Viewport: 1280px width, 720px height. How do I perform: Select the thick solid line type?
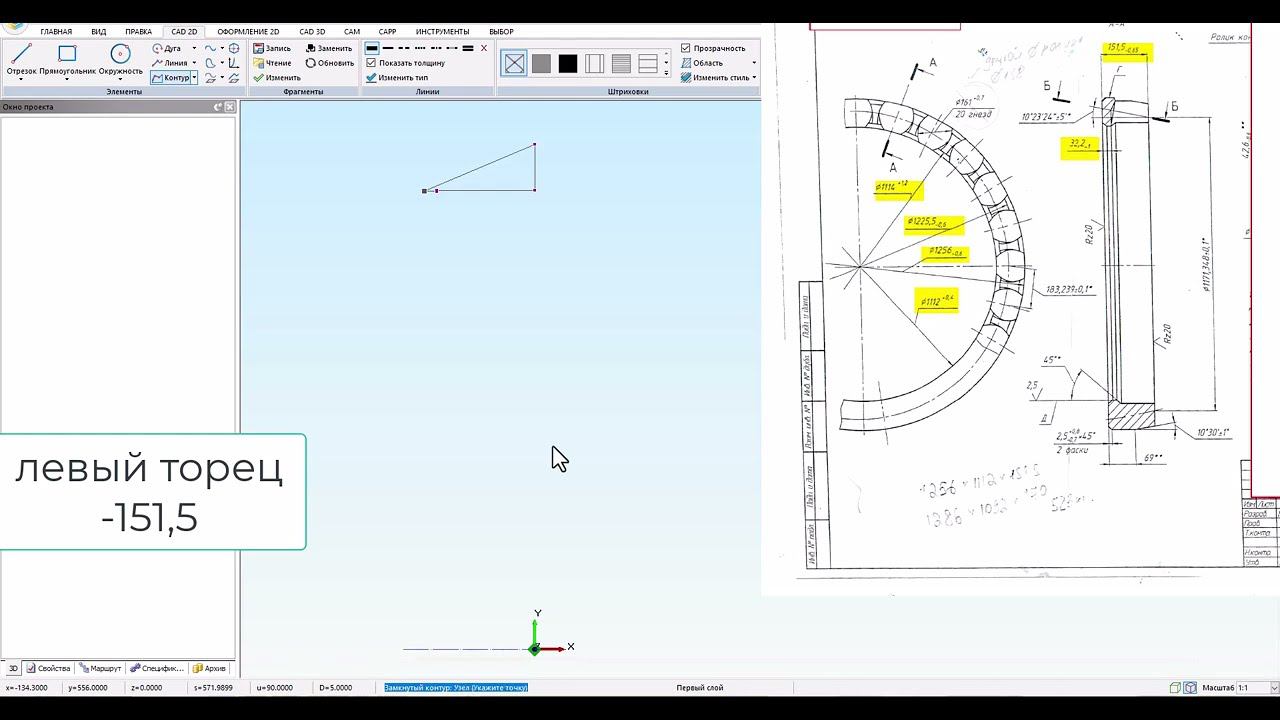pos(372,48)
